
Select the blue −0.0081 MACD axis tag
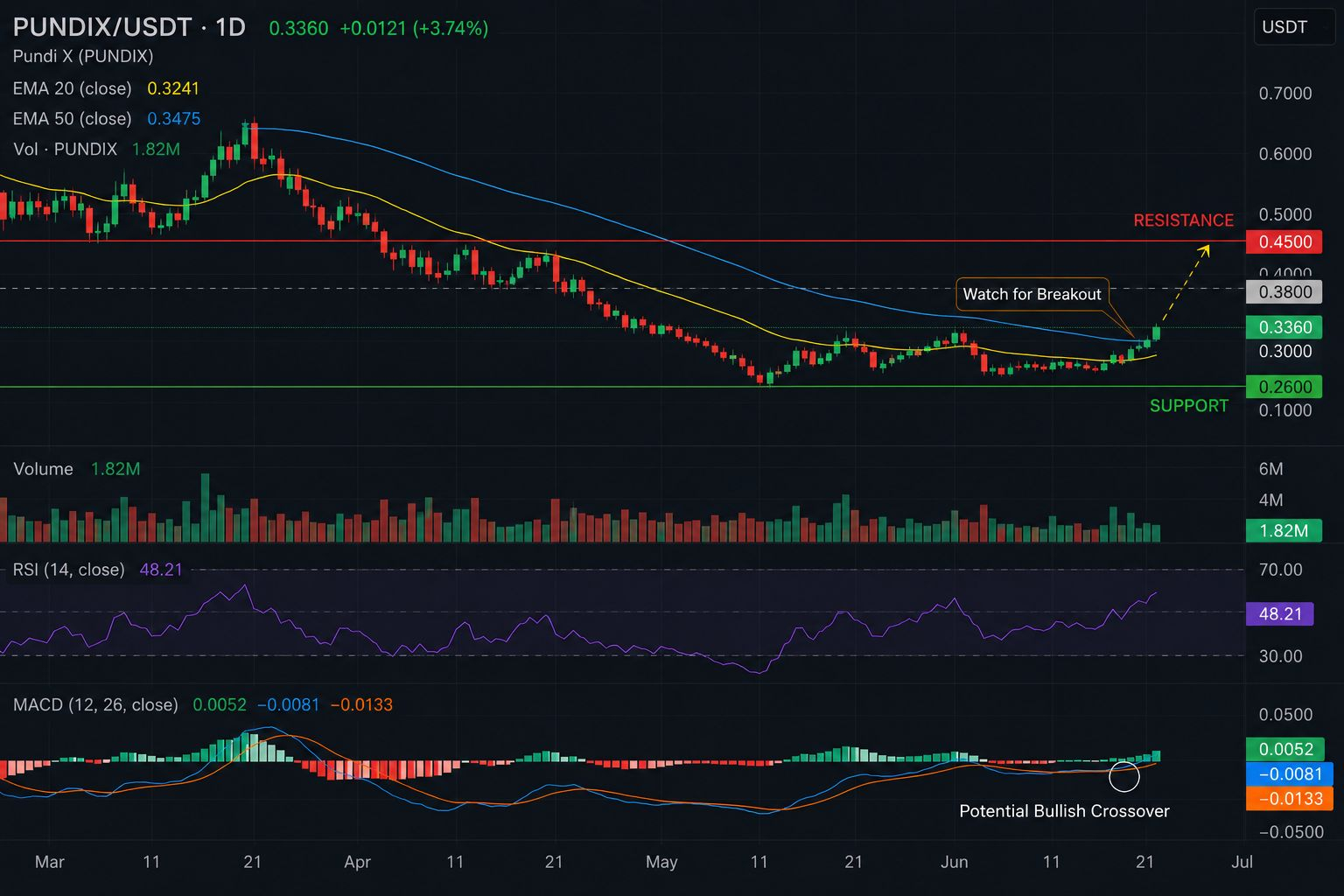pos(1290,774)
